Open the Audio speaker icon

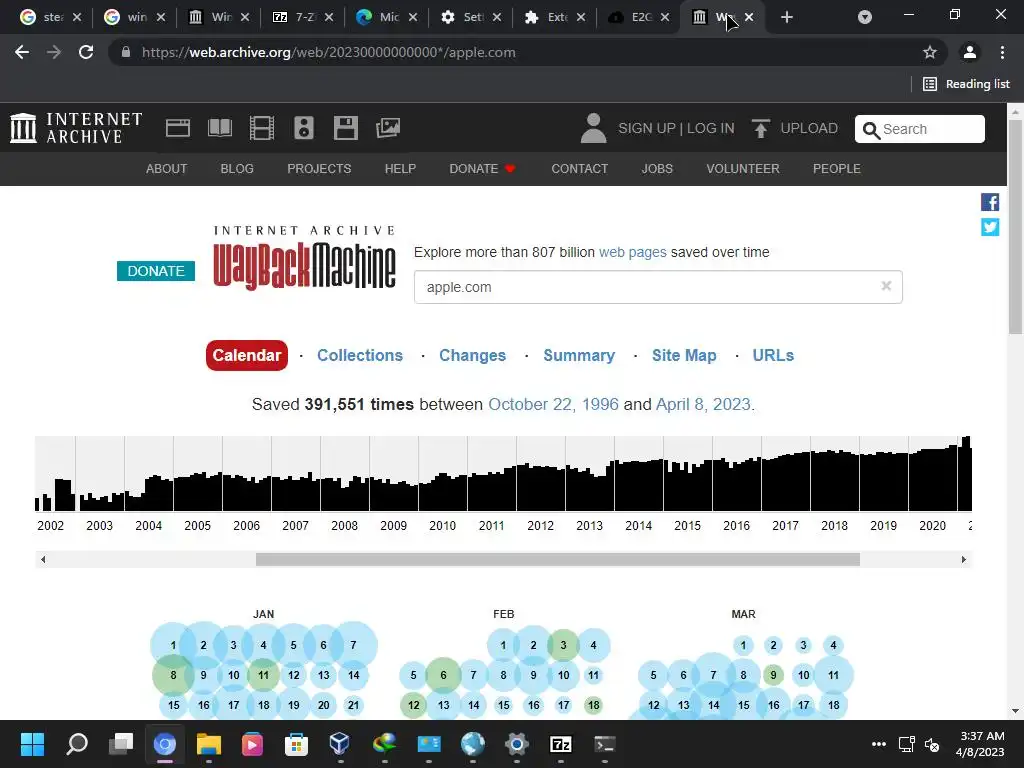click(x=304, y=128)
